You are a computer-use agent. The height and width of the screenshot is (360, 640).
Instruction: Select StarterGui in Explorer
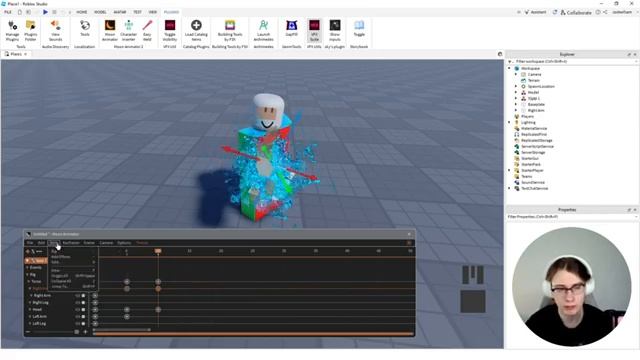pos(530,158)
